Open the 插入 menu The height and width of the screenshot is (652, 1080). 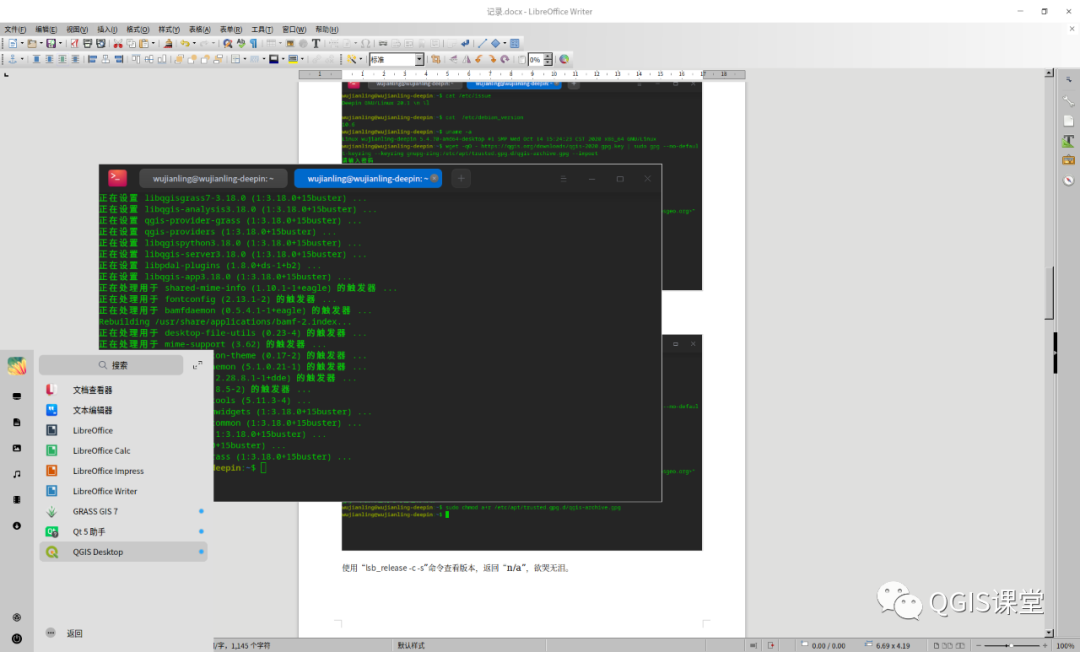(x=107, y=30)
